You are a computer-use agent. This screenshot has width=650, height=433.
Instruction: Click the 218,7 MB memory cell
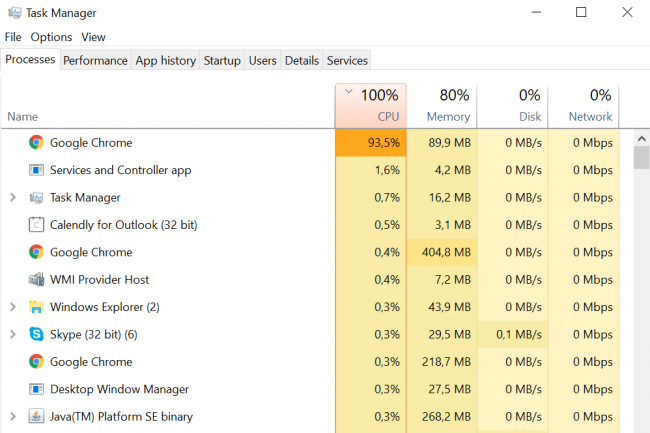[x=442, y=362]
